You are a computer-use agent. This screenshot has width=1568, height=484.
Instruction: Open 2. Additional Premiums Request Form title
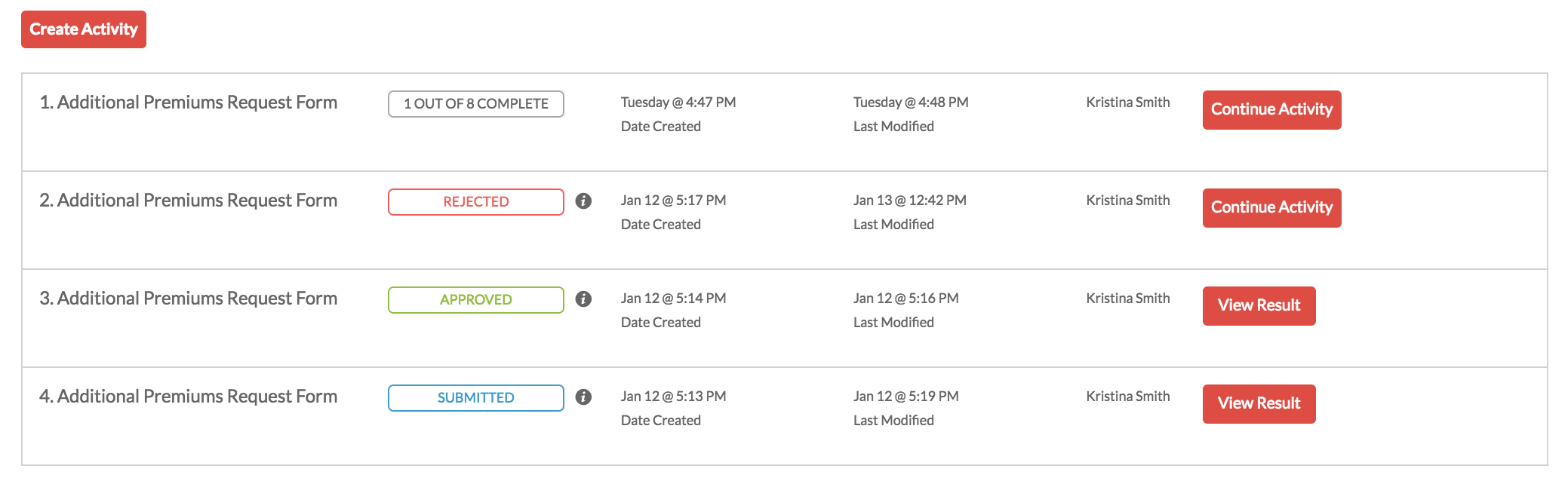(x=189, y=201)
